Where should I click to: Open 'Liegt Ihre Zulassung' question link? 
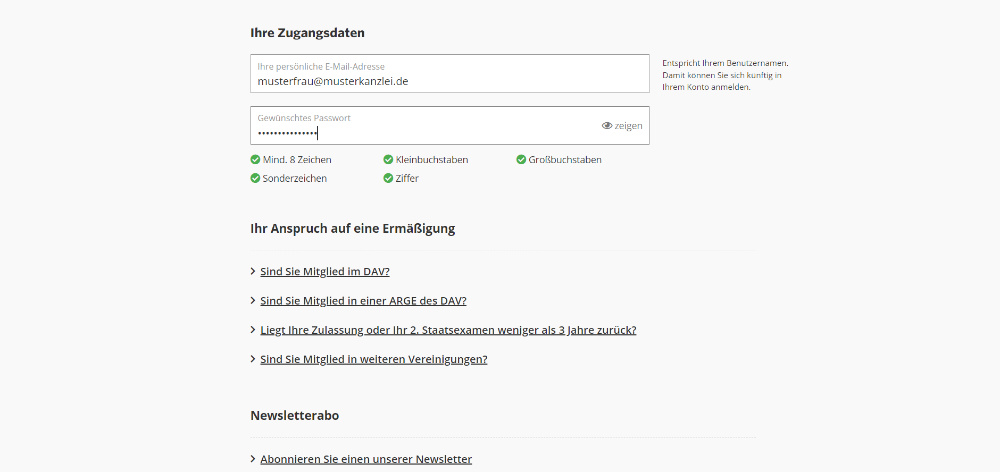[448, 330]
